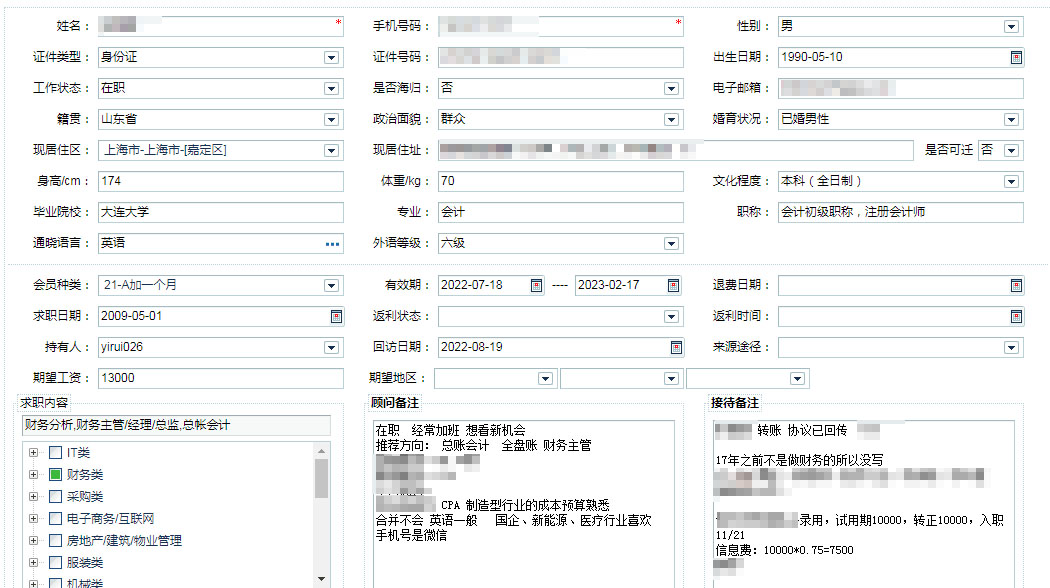
Task: Click the 现居住址 input field
Action: [676, 151]
